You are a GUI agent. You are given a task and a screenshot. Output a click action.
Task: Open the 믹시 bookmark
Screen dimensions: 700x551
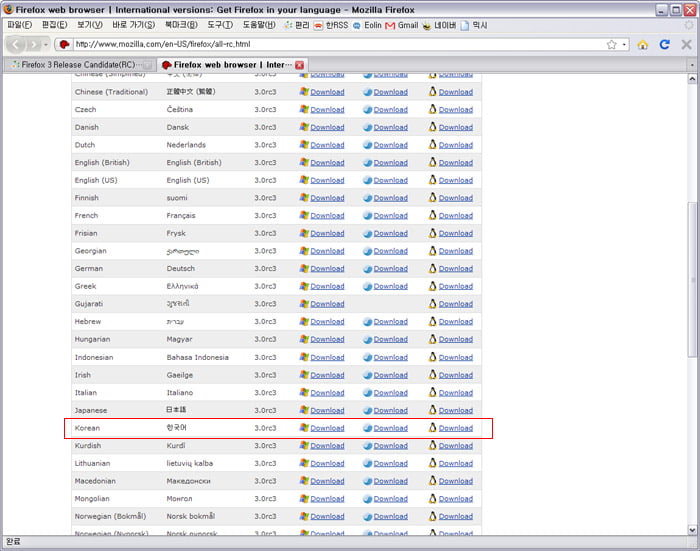[x=474, y=25]
